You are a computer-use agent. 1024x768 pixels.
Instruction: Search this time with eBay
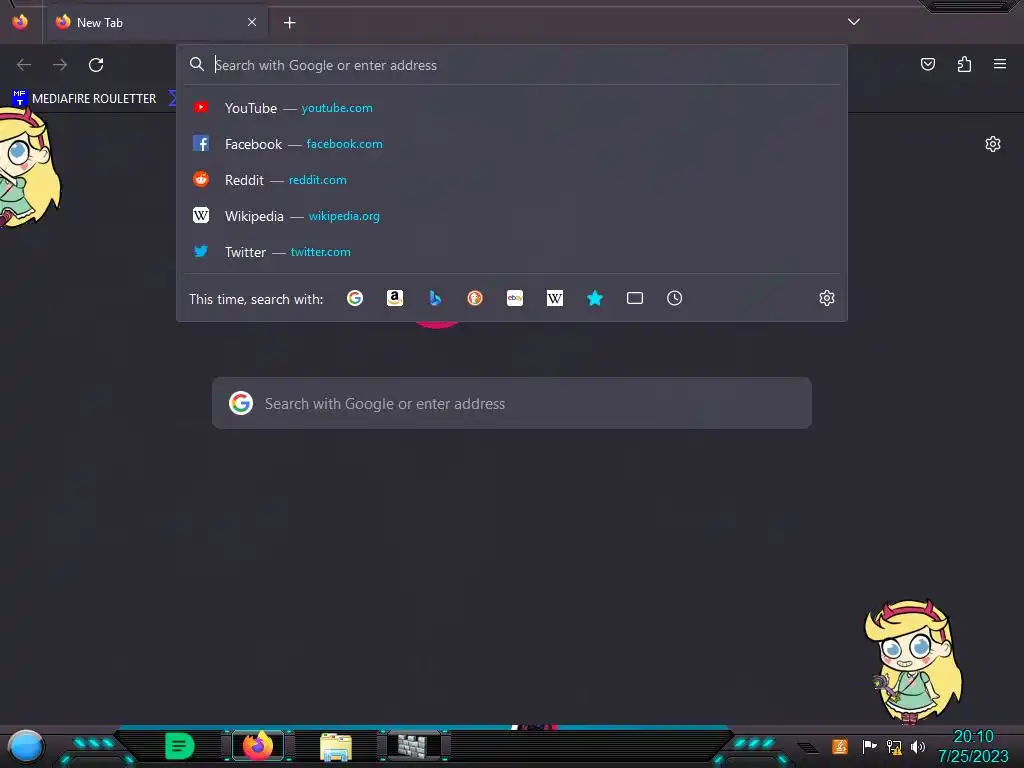click(x=515, y=298)
